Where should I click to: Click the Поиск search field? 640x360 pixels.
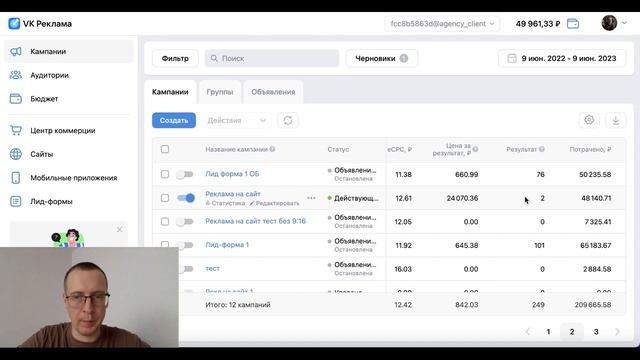[272, 58]
